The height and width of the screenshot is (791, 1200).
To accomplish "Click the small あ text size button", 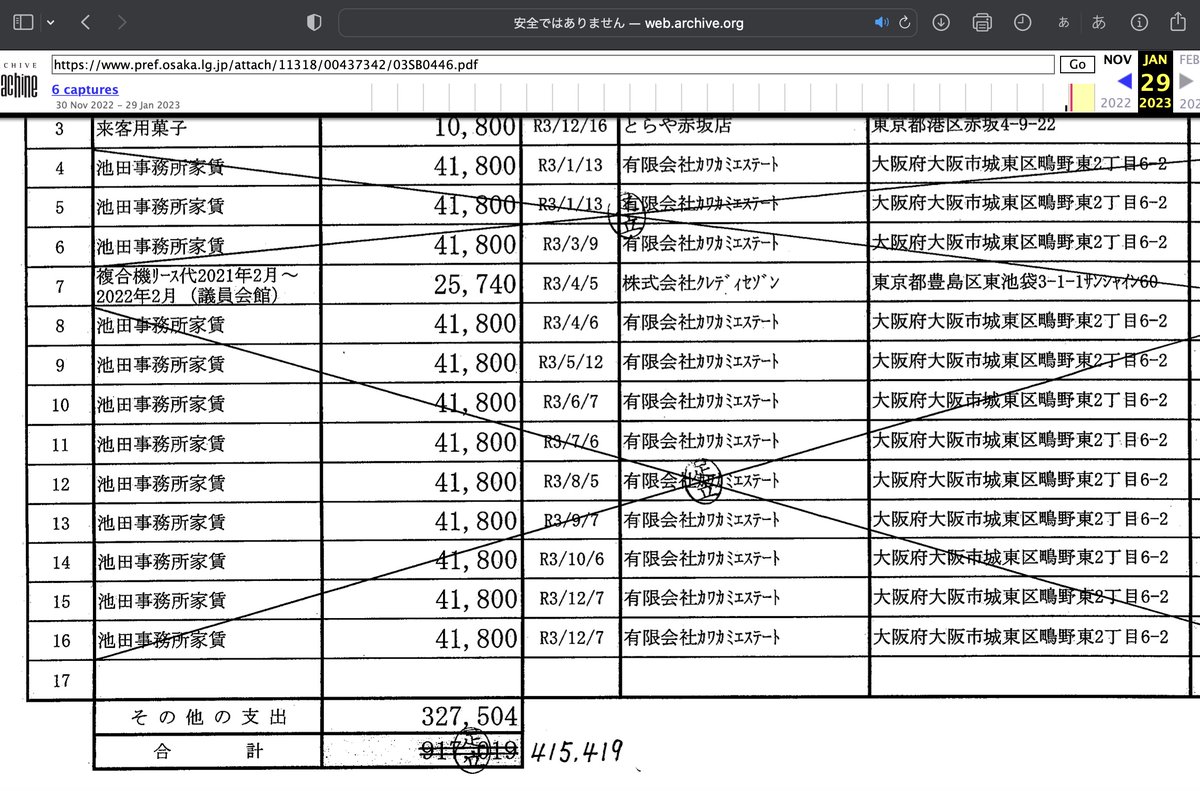I will [x=1063, y=22].
